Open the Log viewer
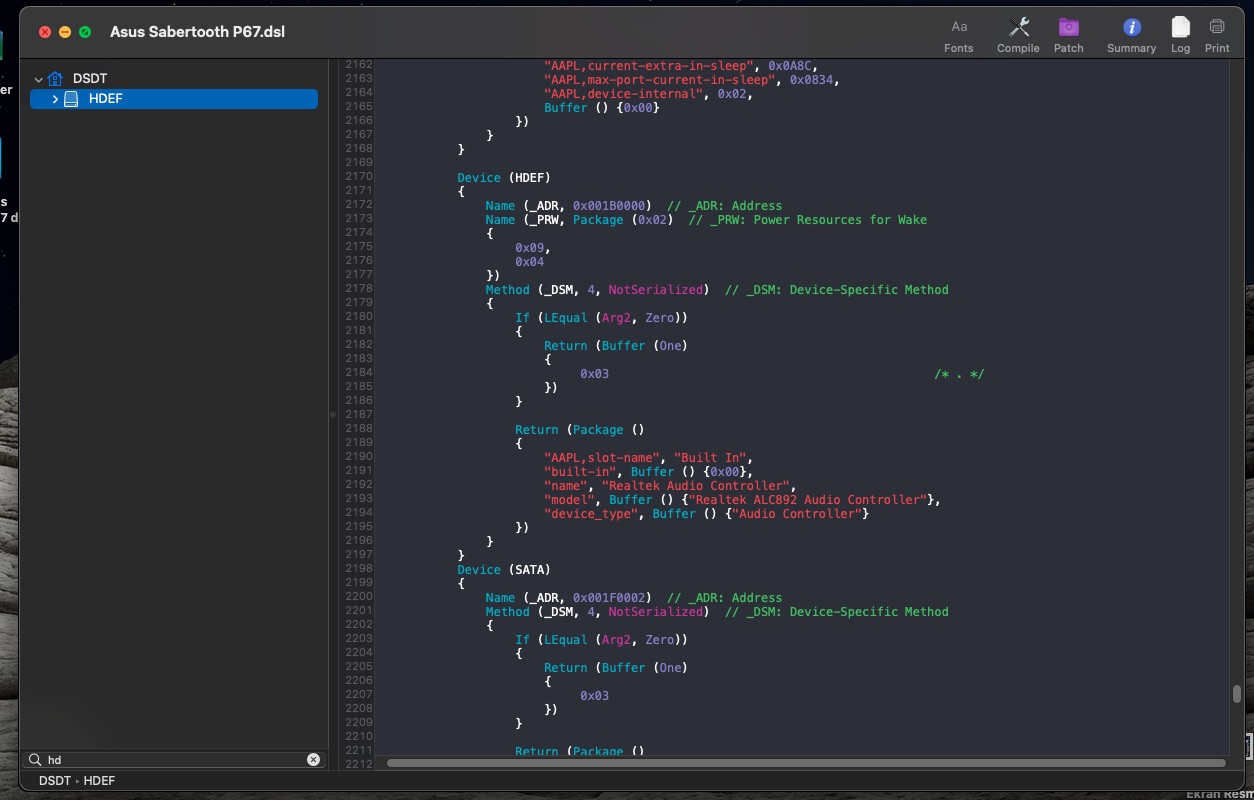The image size is (1254, 800). coord(1180,34)
